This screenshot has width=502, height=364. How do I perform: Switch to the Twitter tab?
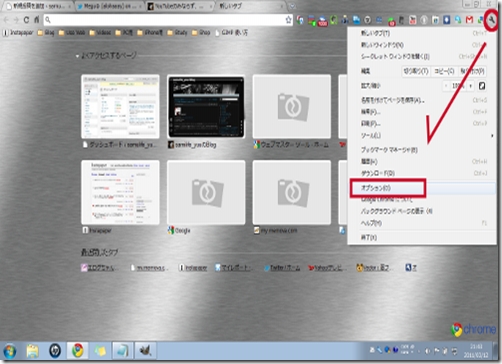(x=108, y=6)
